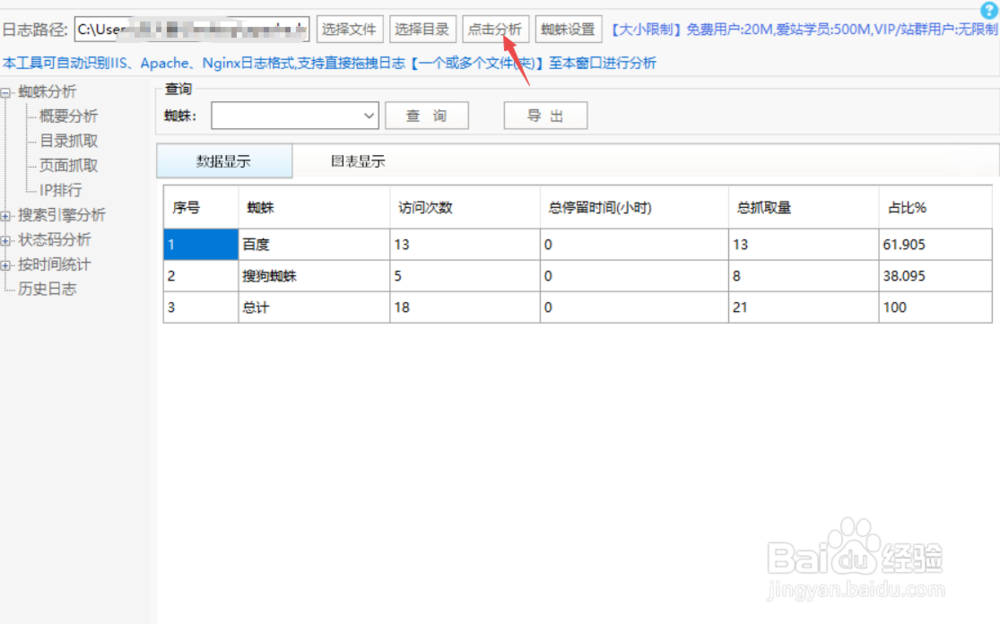Select 目录抓取 in the tree

coord(69,140)
